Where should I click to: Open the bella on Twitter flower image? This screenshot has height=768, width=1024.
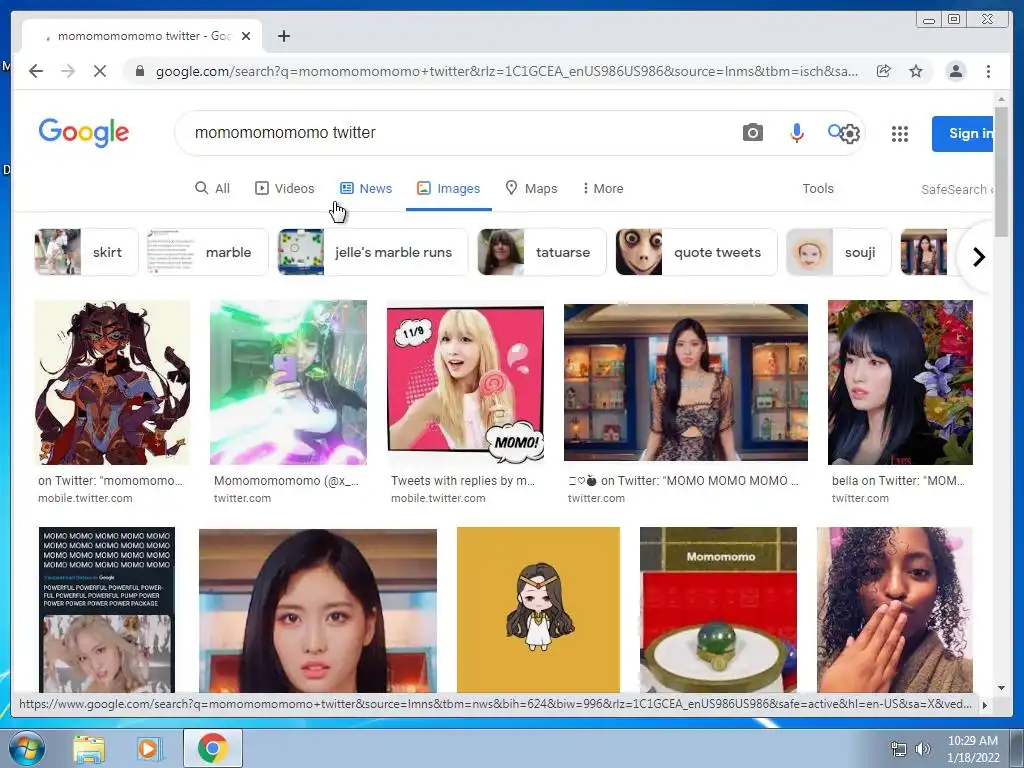click(x=900, y=383)
